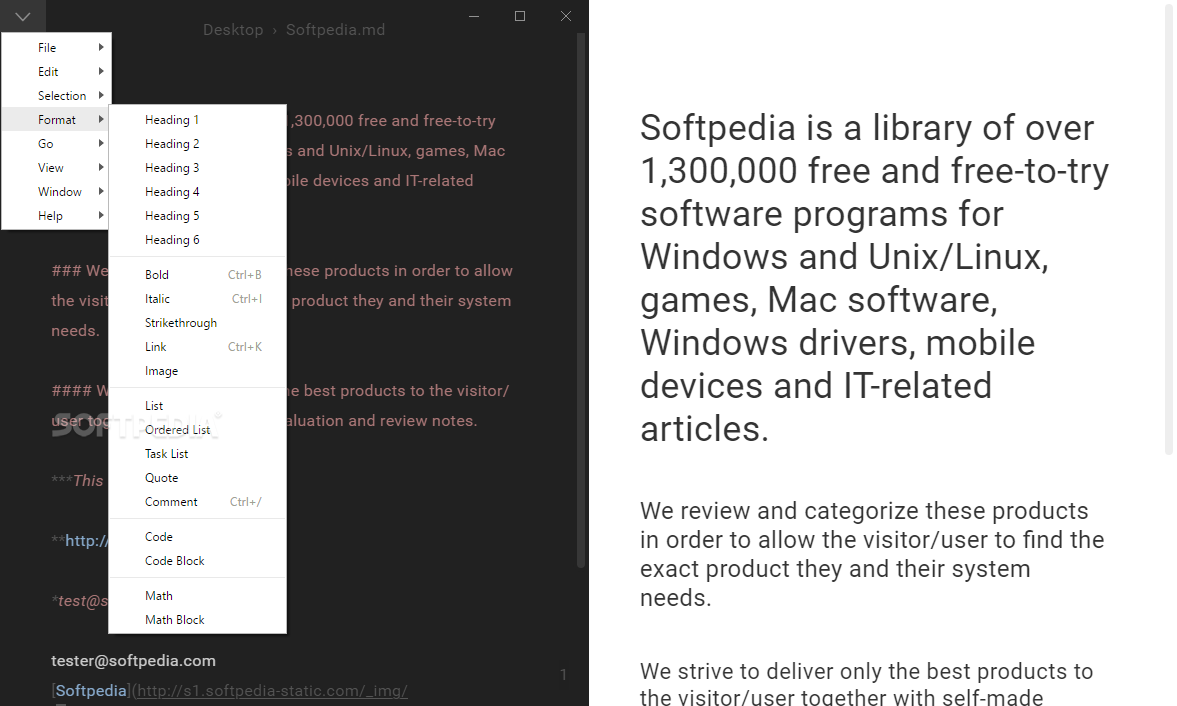Apply Heading 4 format
1177x706 pixels.
(197, 191)
